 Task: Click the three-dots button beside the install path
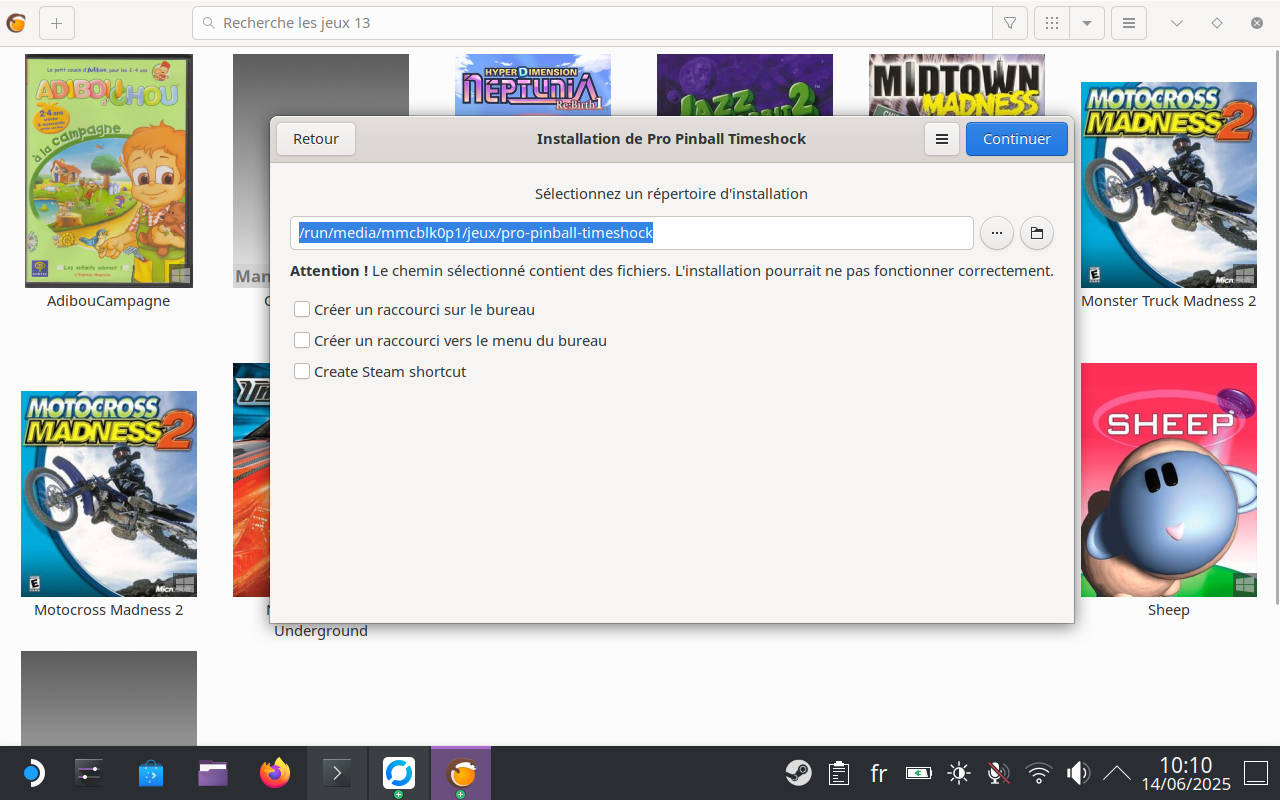click(997, 233)
